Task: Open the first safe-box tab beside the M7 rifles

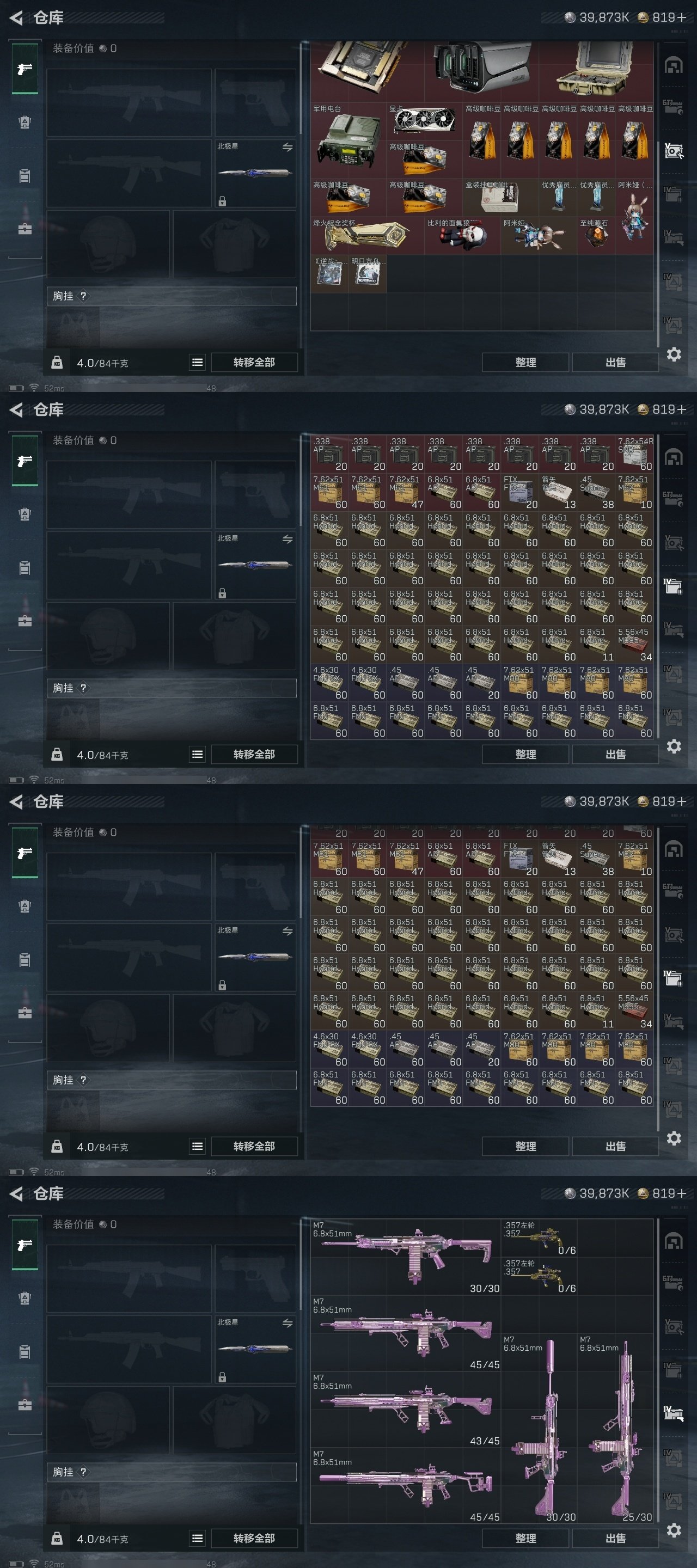Action: 673,1241
